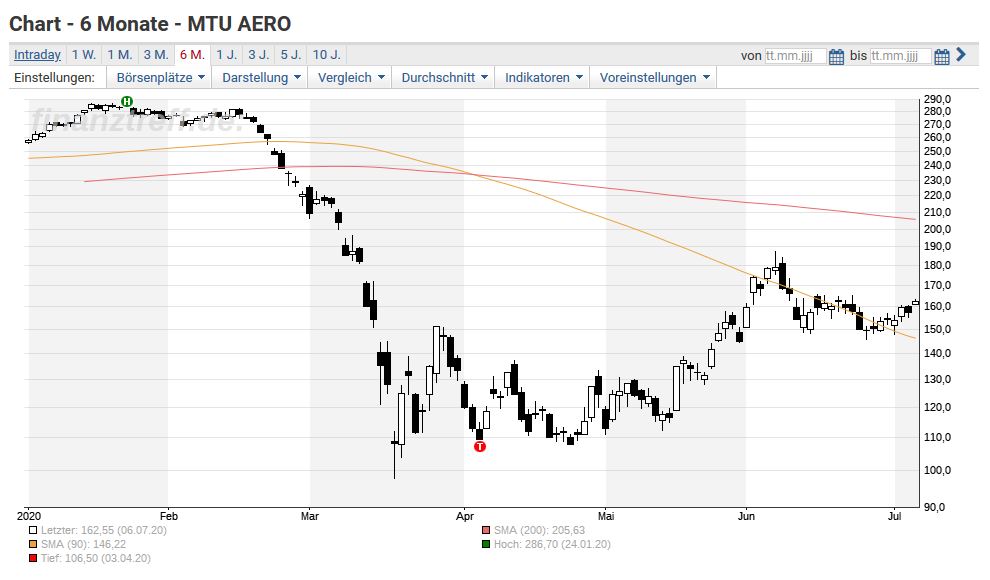The height and width of the screenshot is (580, 990).
Task: Expand the Durchschnitt dropdown
Action: [444, 78]
